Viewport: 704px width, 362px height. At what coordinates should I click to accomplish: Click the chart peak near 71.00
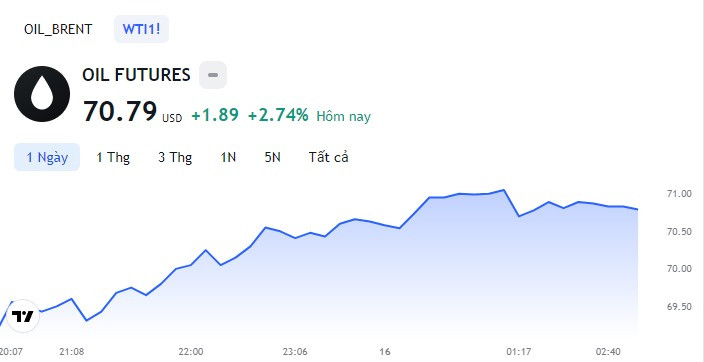pyautogui.click(x=504, y=190)
